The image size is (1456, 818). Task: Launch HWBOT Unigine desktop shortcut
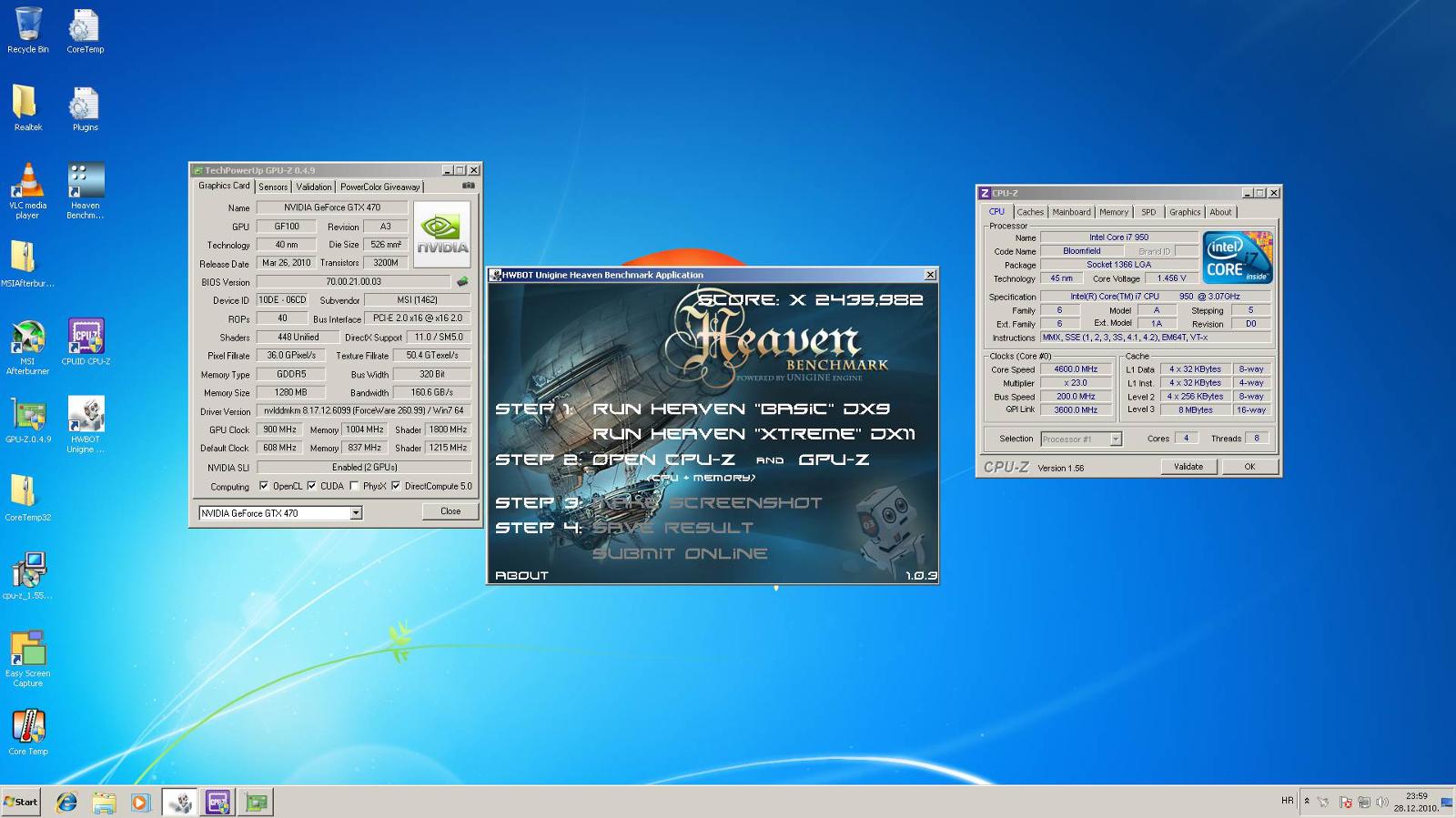tap(86, 424)
